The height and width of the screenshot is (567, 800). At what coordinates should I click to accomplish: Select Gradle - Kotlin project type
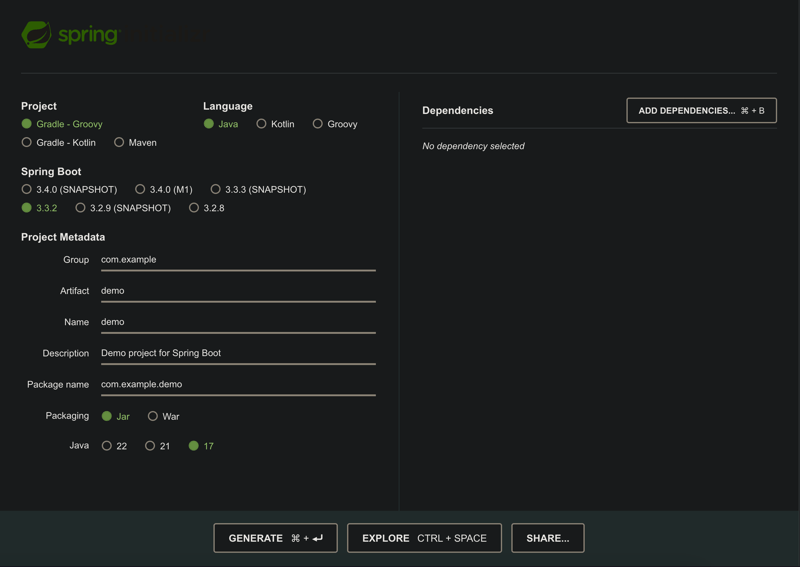[x=58, y=142]
